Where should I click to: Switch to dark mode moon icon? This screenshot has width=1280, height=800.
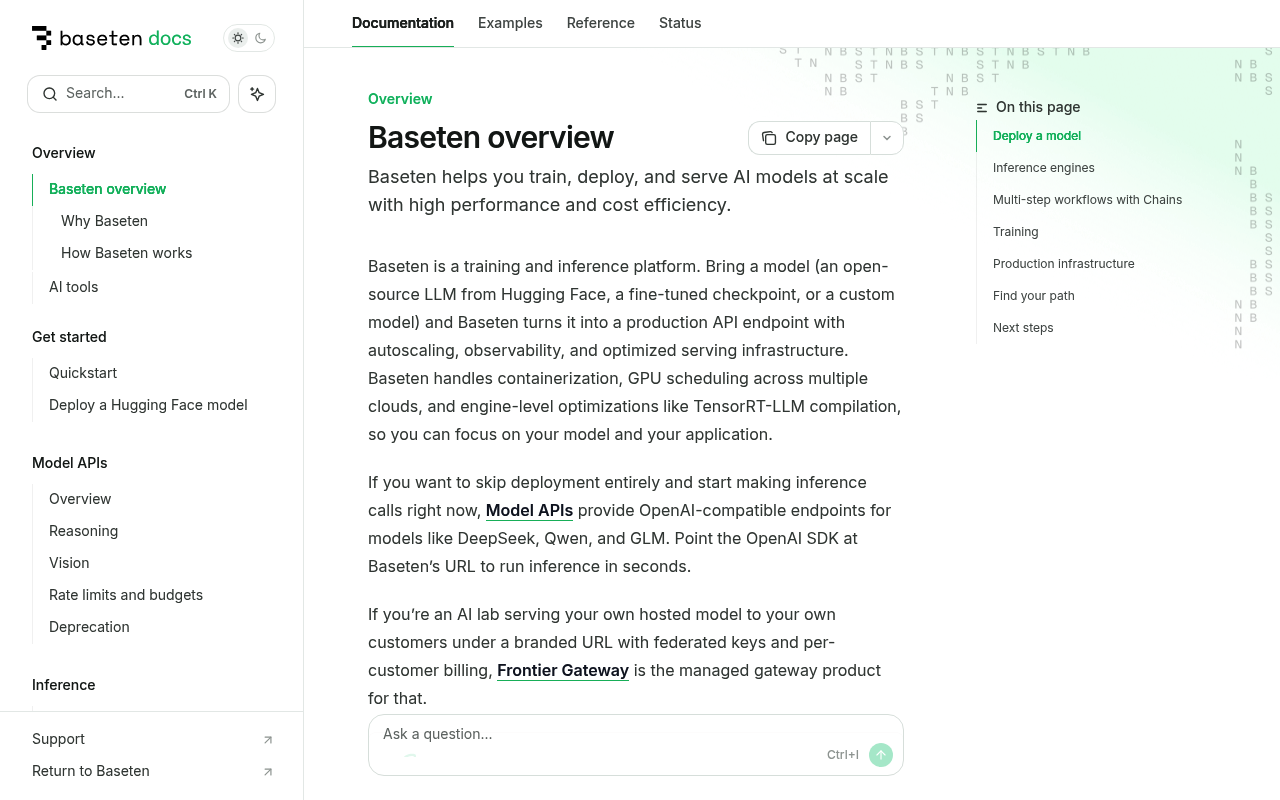coord(261,38)
